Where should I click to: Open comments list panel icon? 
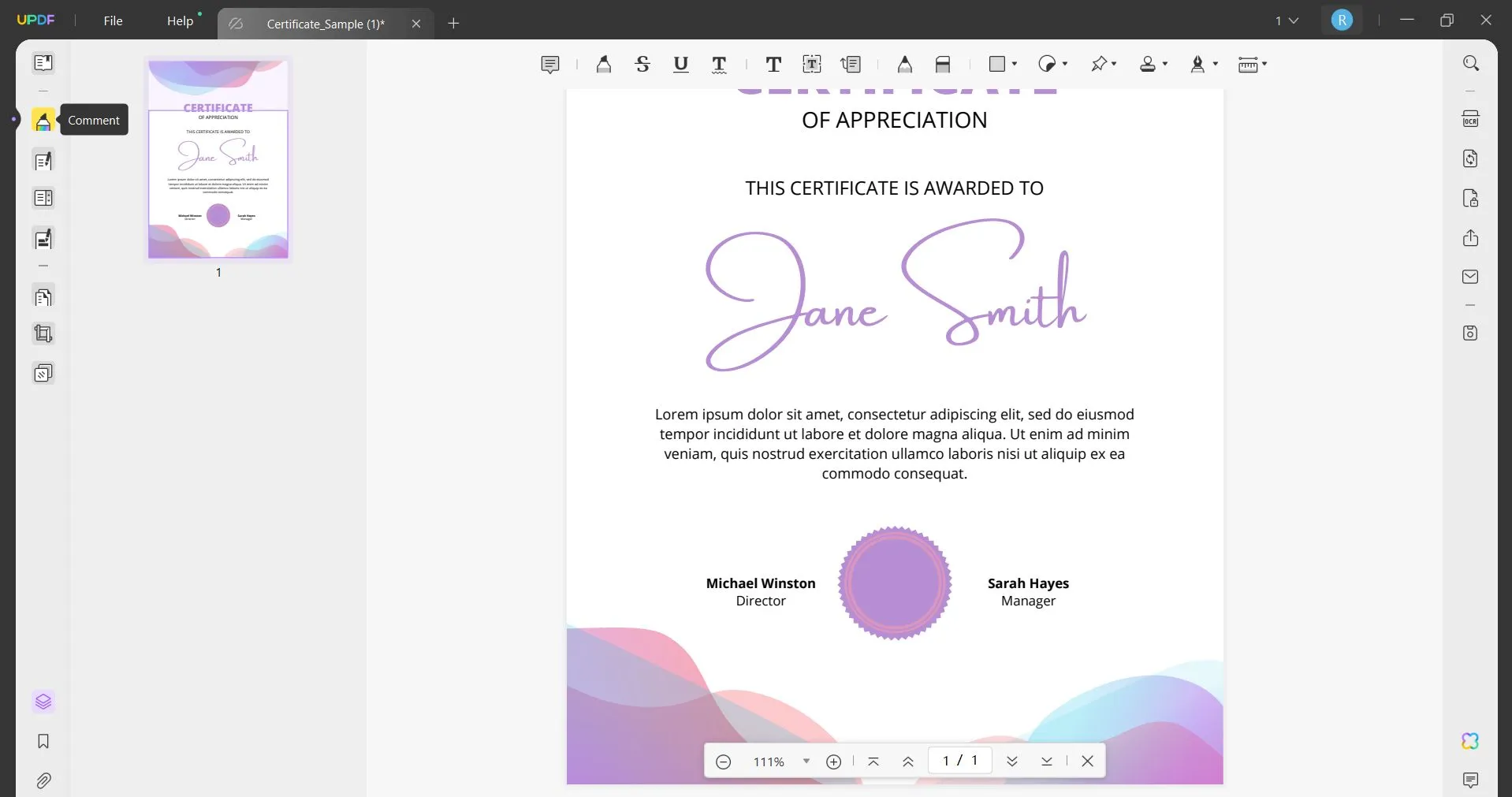pos(1471,780)
